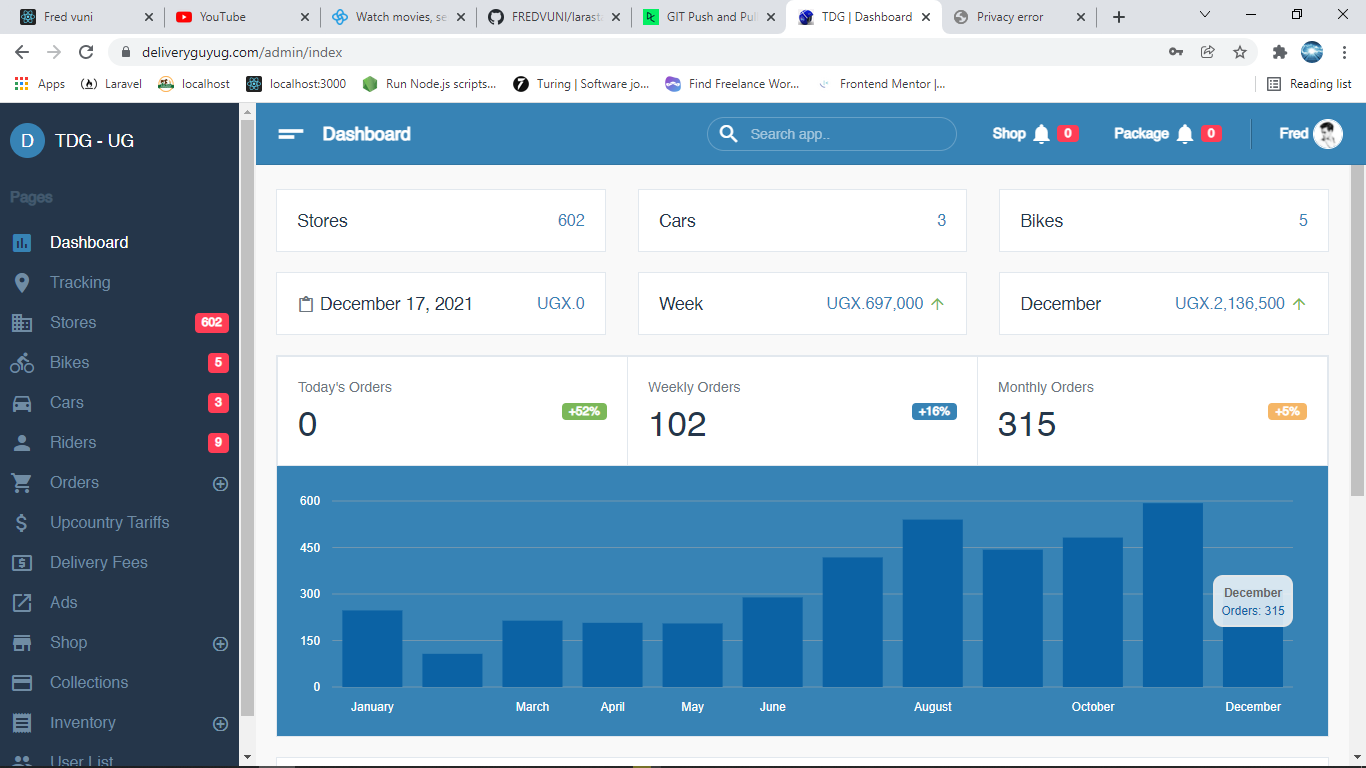This screenshot has height=768, width=1366.
Task: Toggle the sidebar hamburger menu icon
Action: click(291, 134)
